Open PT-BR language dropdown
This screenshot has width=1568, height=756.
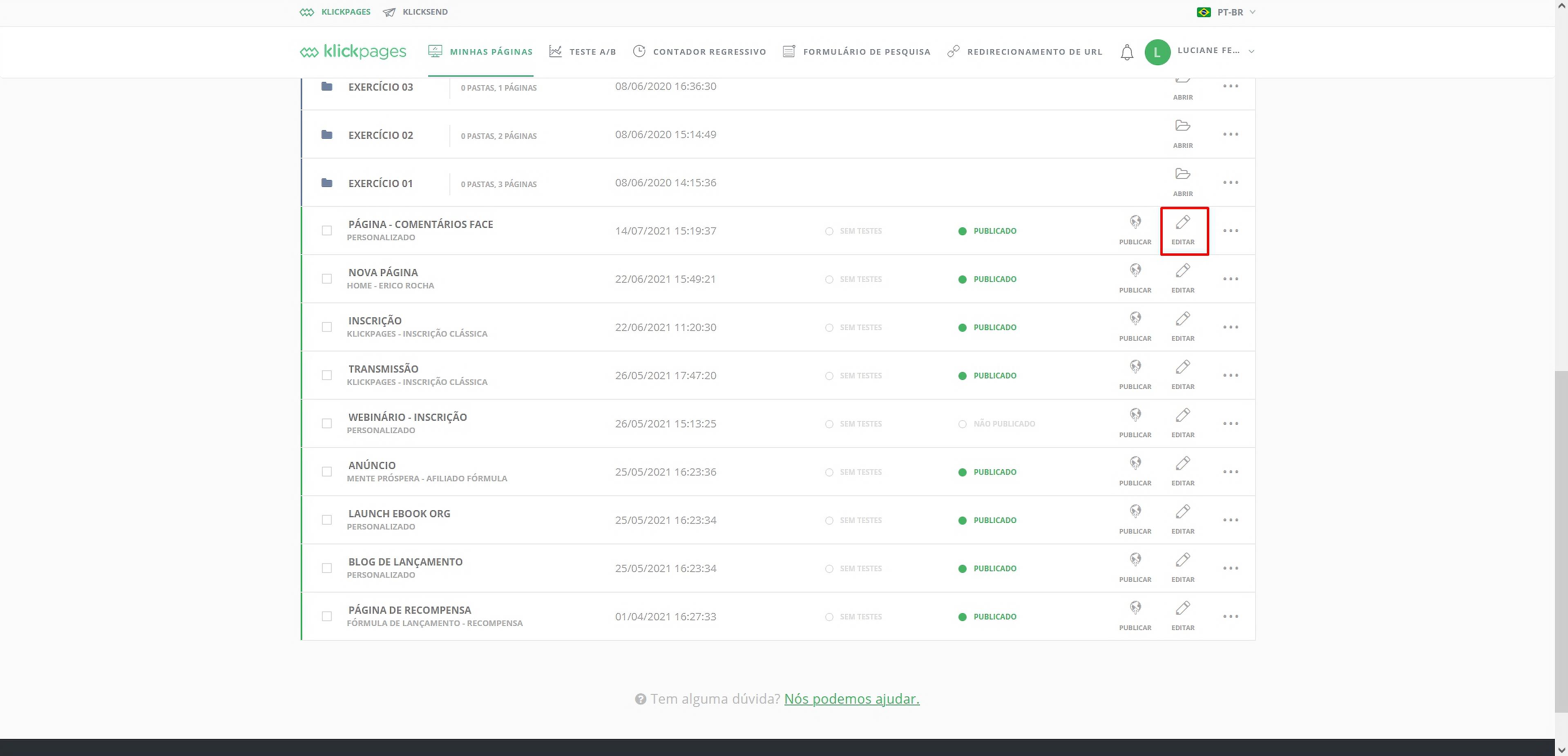pos(1226,12)
